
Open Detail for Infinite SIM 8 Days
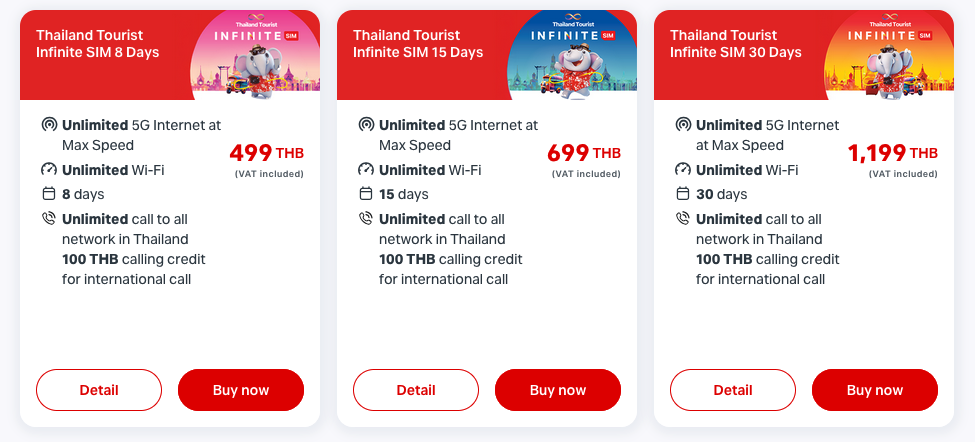[98, 390]
